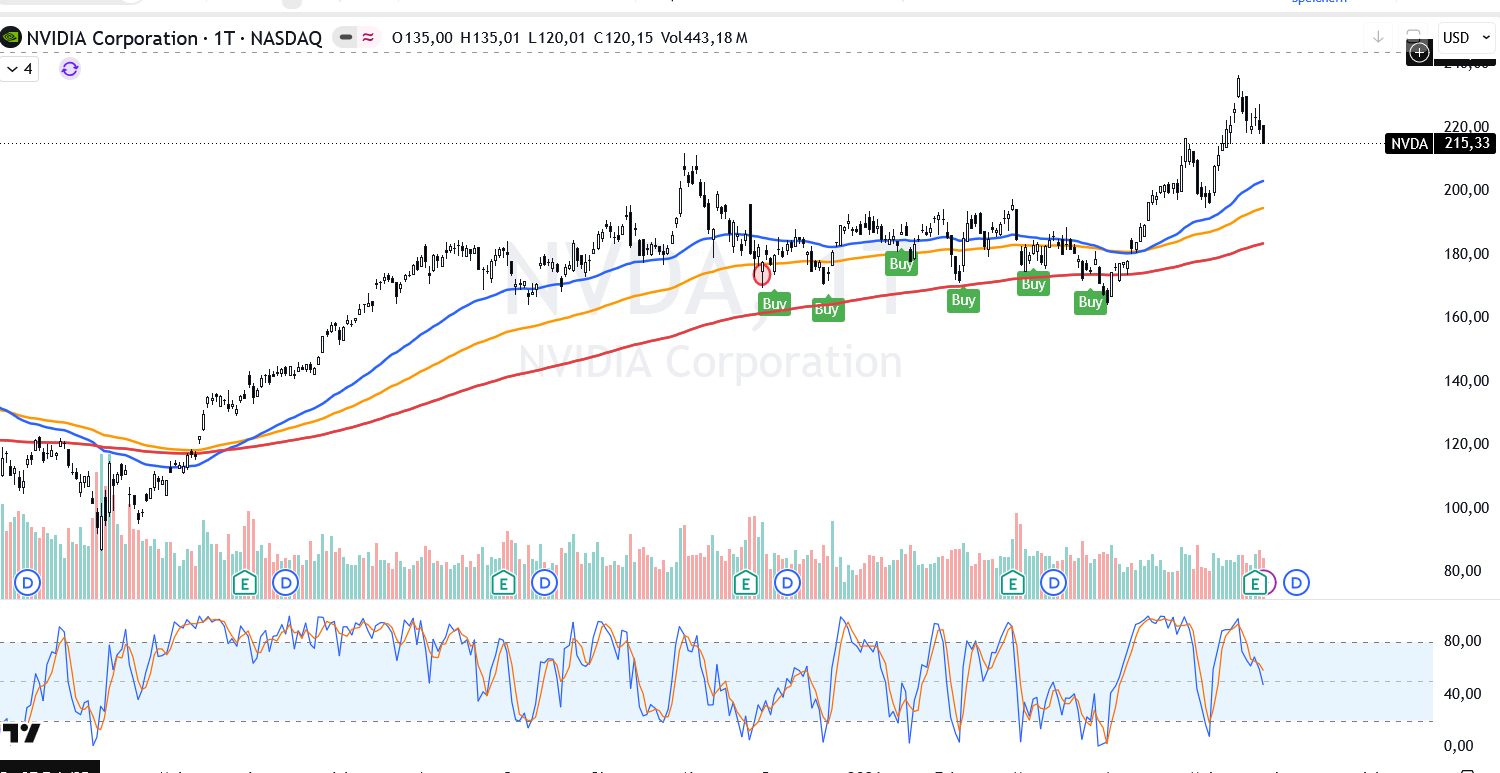Select the close value C120,15
This screenshot has height=773, width=1500.
tap(624, 38)
